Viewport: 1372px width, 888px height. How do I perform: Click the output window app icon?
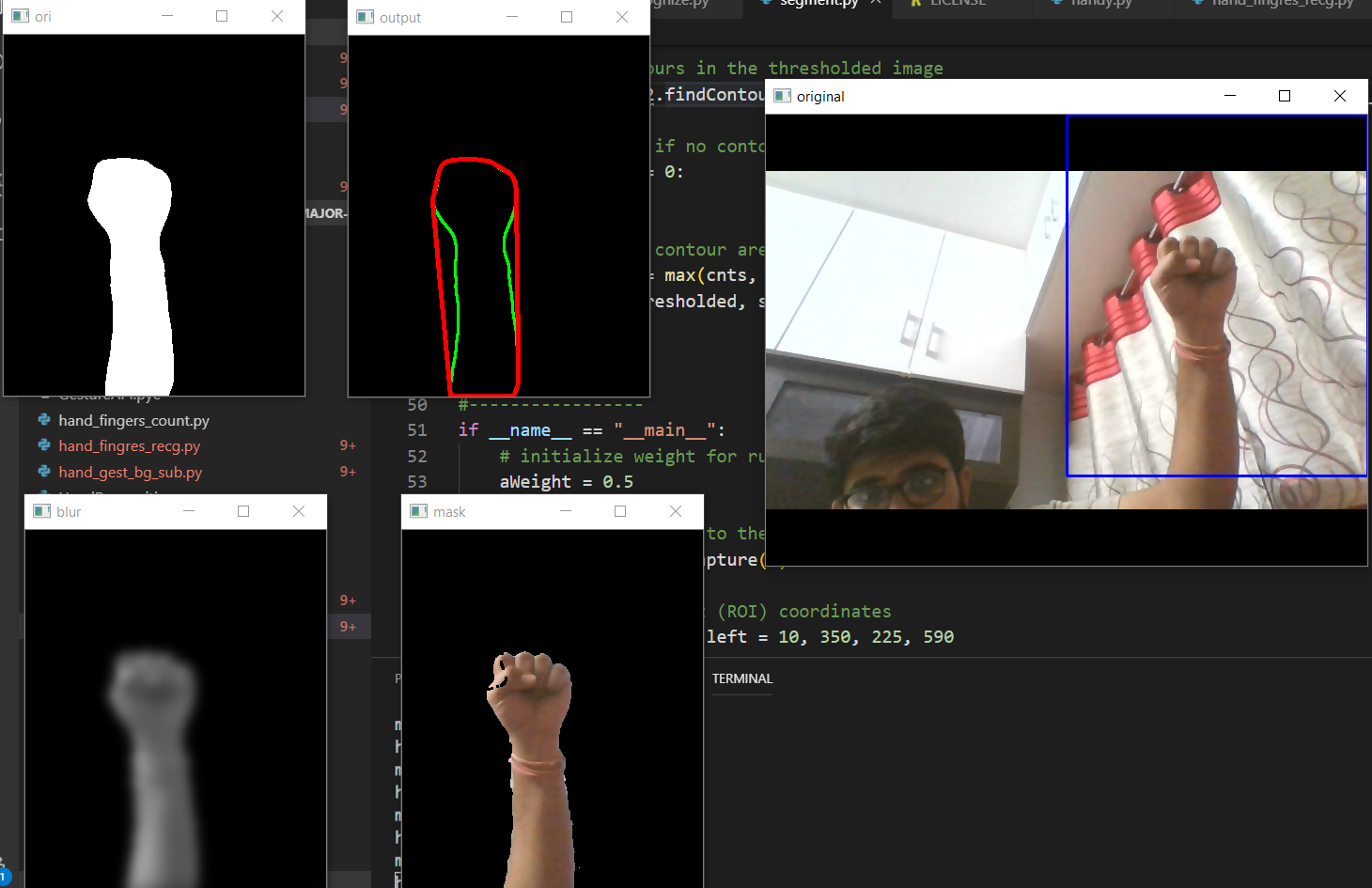point(366,17)
